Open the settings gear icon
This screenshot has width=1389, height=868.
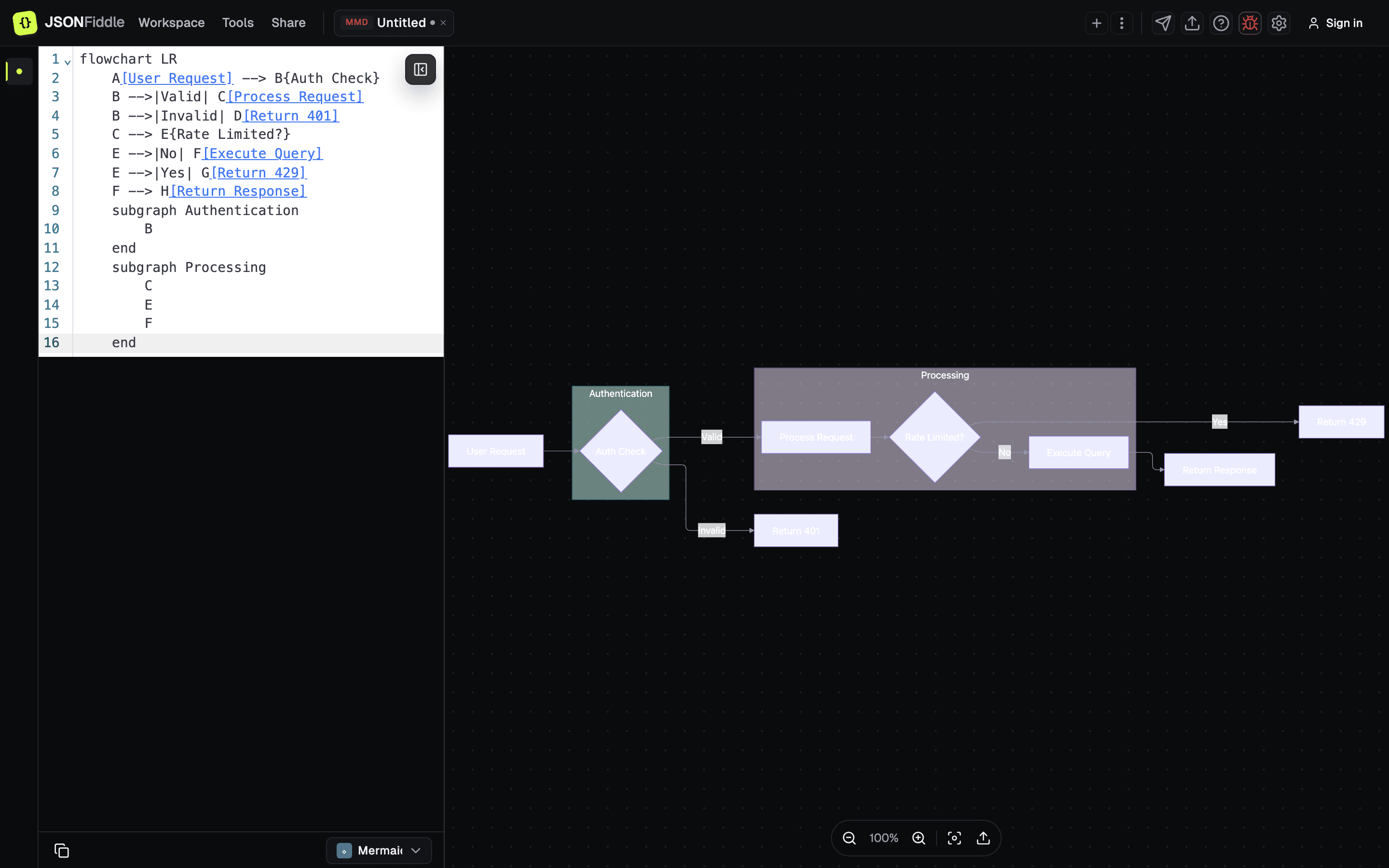tap(1279, 23)
